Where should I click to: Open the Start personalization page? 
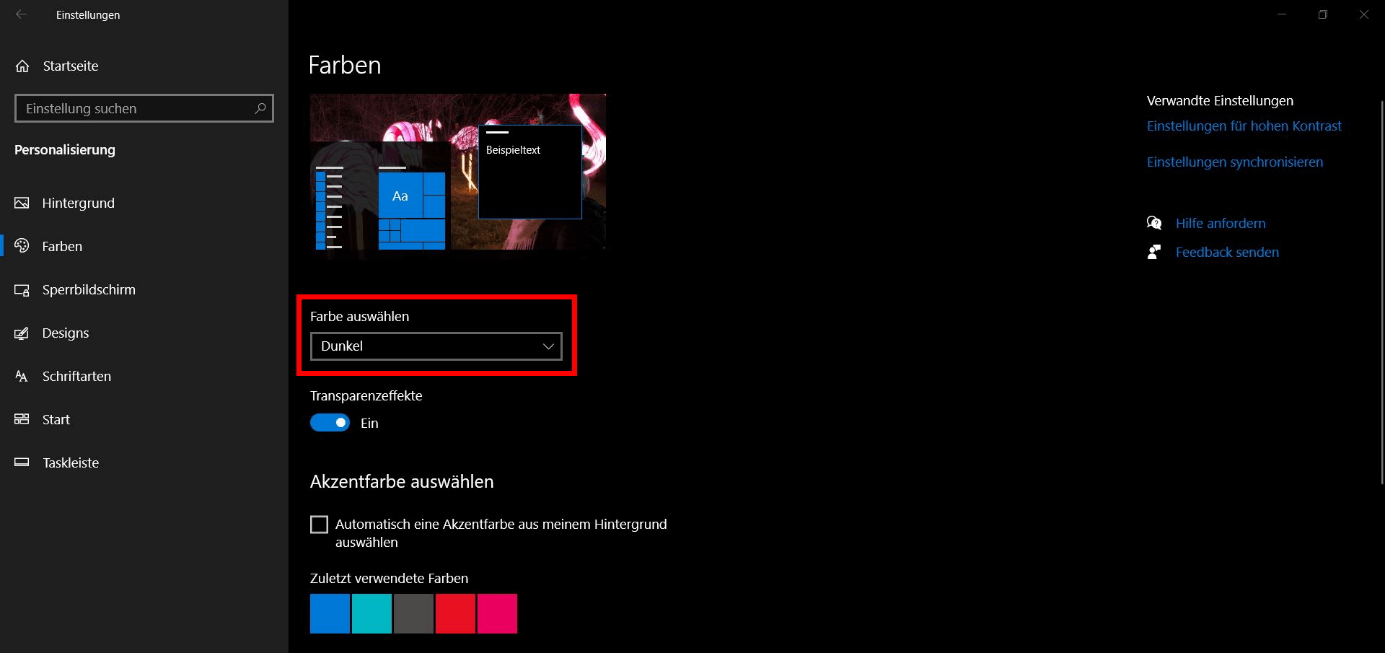pos(144,420)
